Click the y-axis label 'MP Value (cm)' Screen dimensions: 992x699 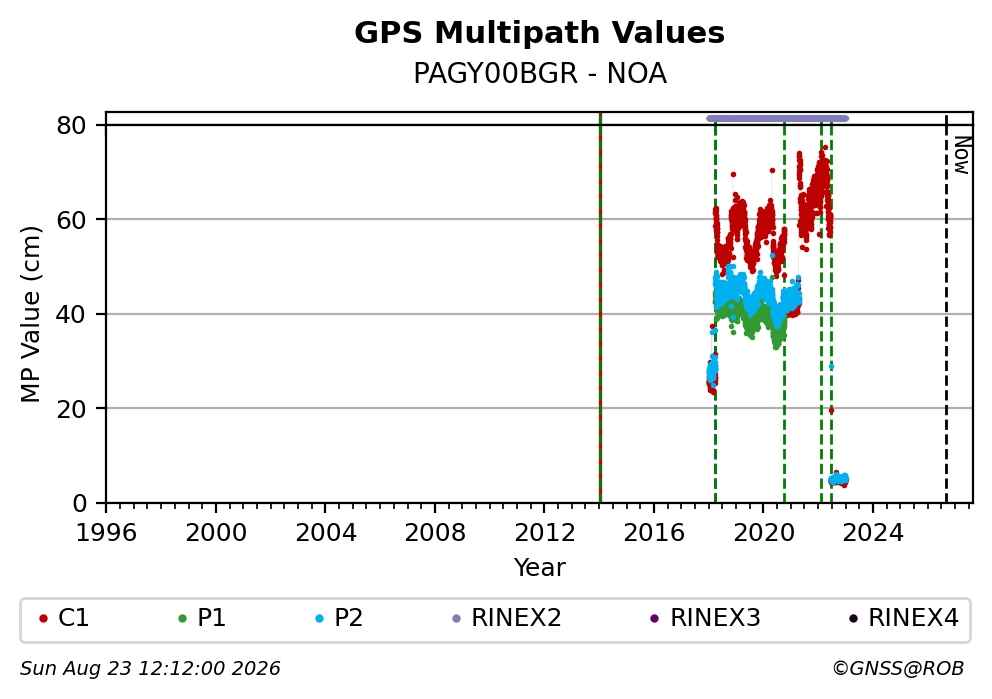coord(30,314)
